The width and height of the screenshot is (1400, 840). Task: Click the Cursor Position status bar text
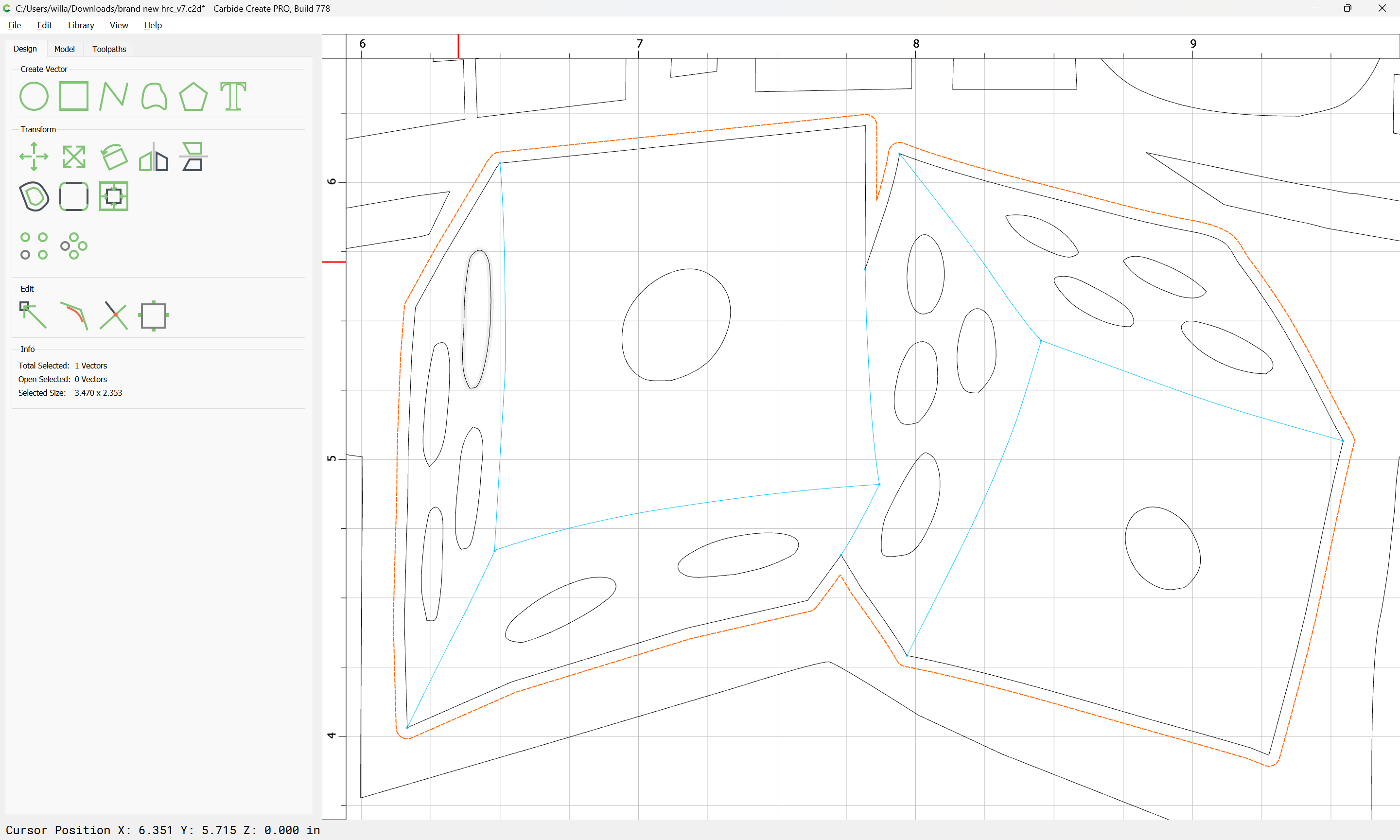[163, 830]
